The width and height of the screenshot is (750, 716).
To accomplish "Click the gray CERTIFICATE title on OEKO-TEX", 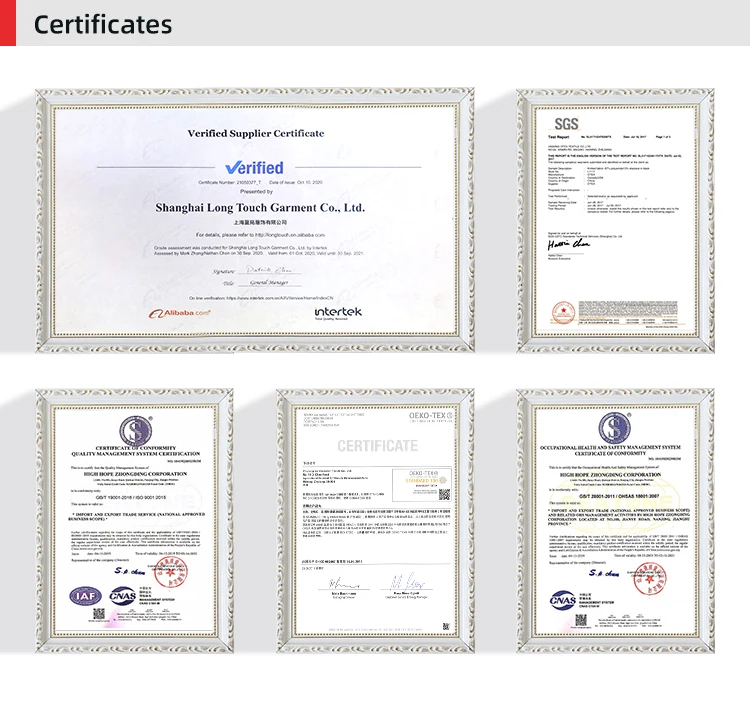I will (x=377, y=446).
